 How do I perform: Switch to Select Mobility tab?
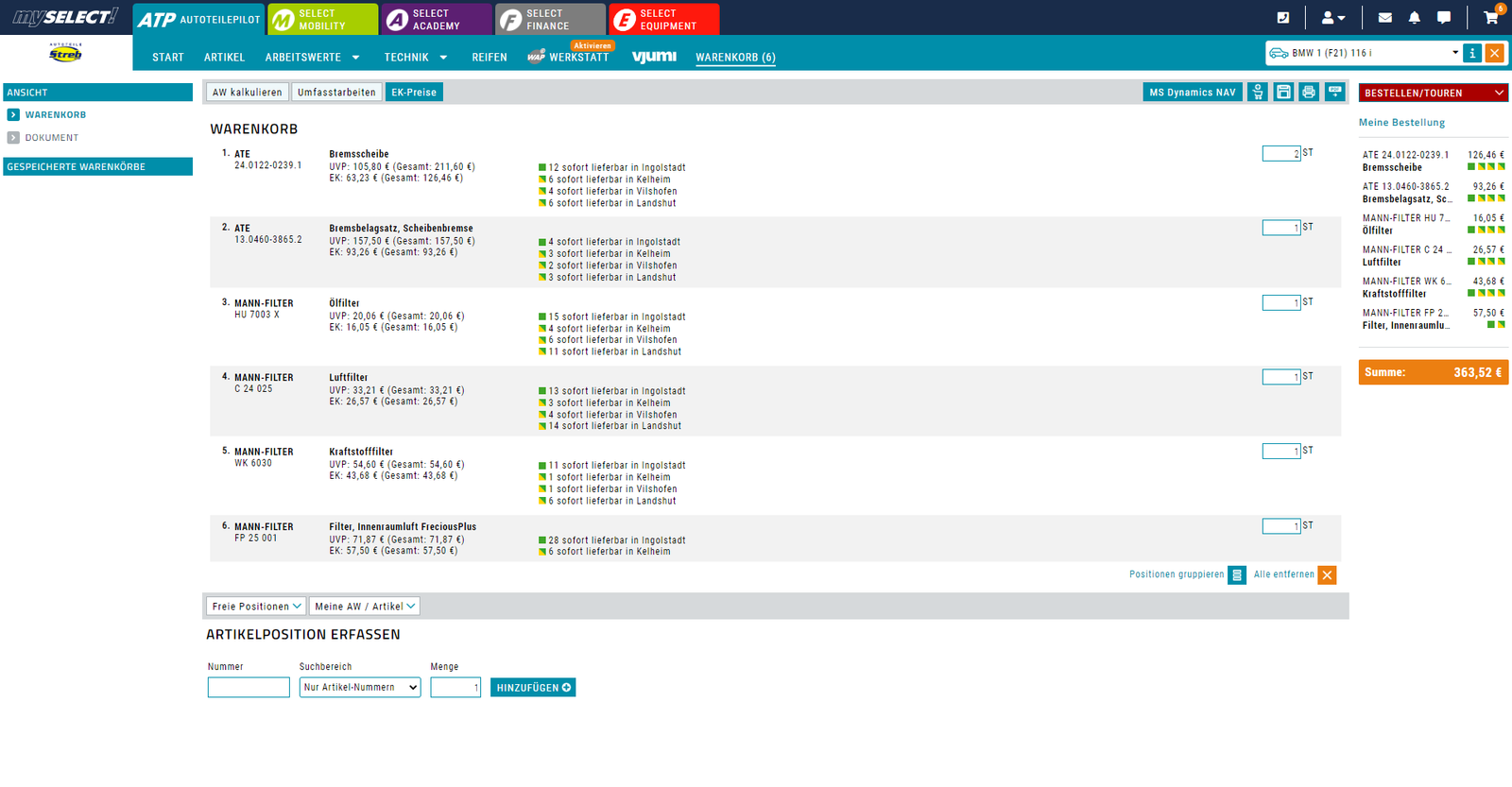323,19
